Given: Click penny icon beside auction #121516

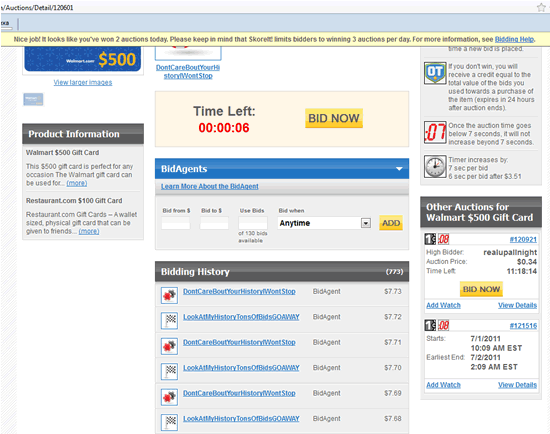Looking at the screenshot, I should tap(430, 325).
